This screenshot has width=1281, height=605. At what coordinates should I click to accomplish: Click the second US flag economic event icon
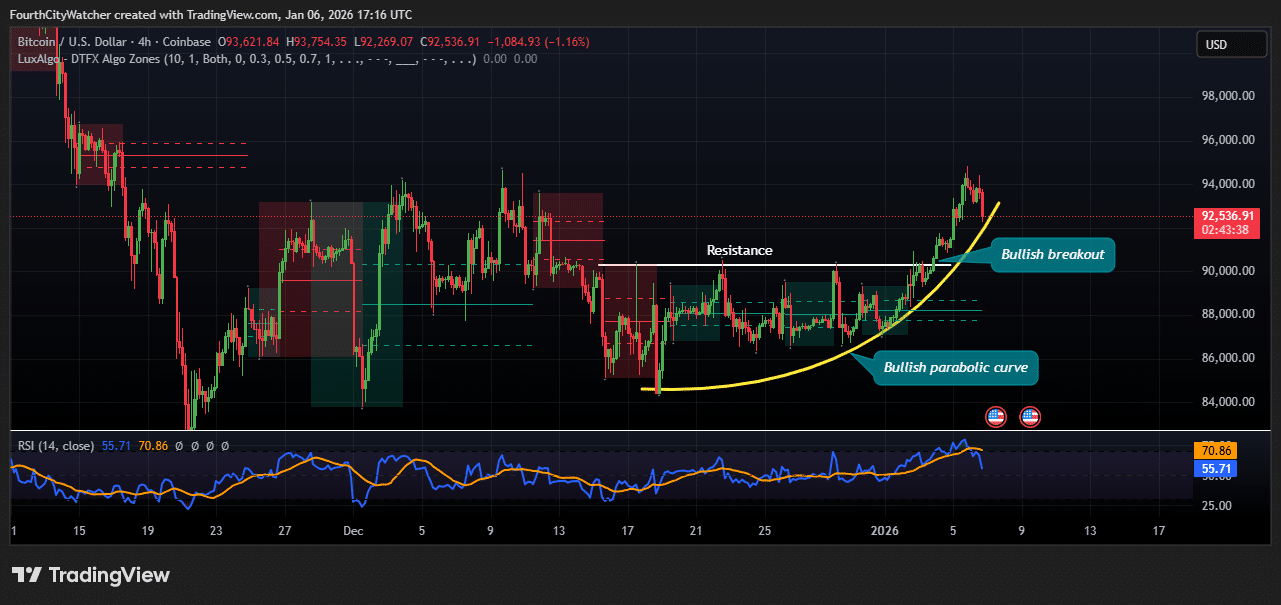pyautogui.click(x=1029, y=416)
